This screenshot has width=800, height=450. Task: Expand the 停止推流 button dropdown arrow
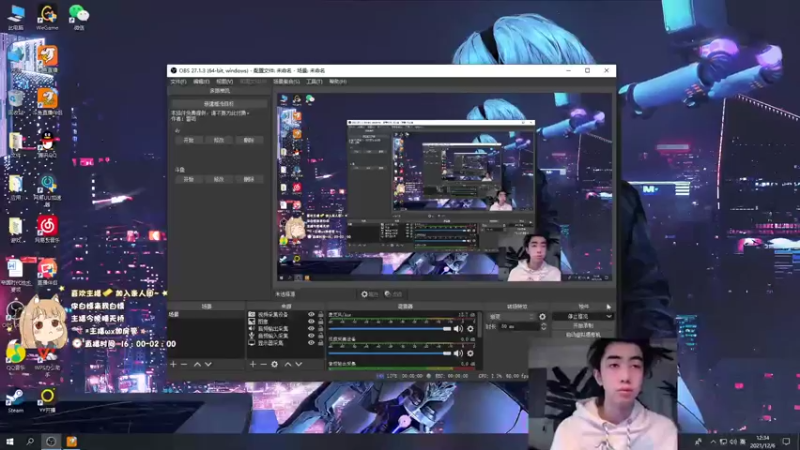click(x=608, y=317)
